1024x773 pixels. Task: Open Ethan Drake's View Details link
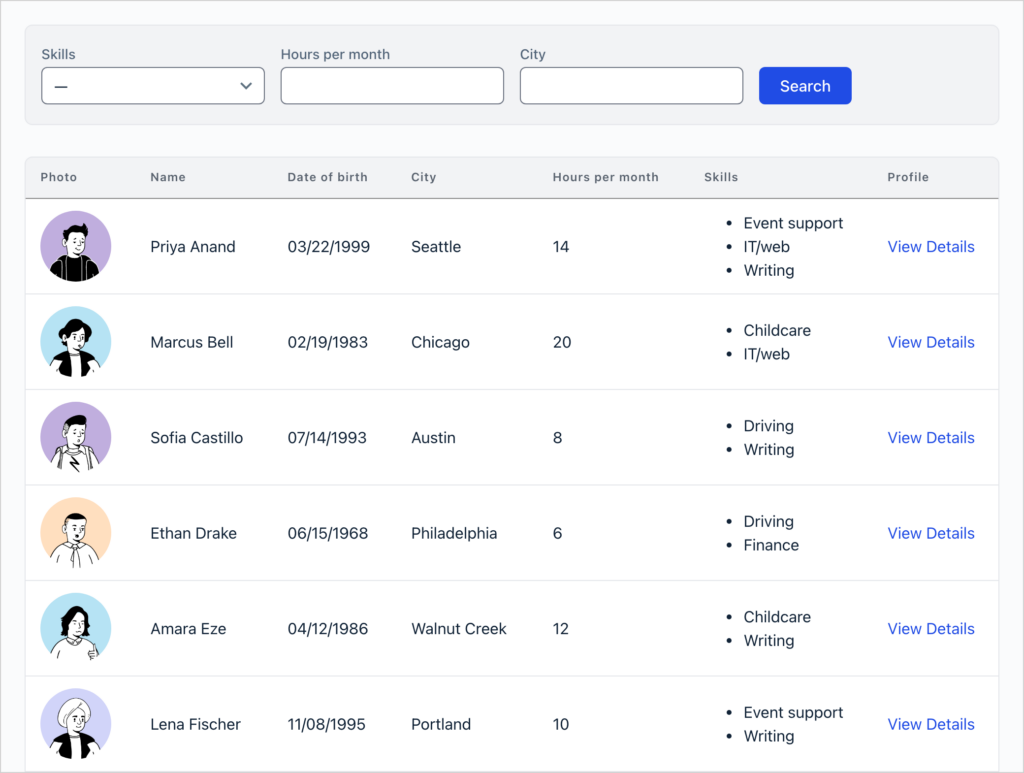point(931,533)
